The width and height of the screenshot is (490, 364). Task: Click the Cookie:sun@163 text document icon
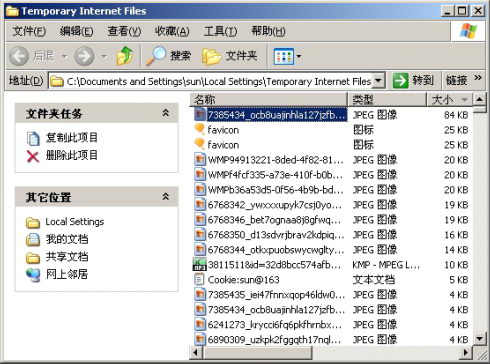pyautogui.click(x=199, y=280)
